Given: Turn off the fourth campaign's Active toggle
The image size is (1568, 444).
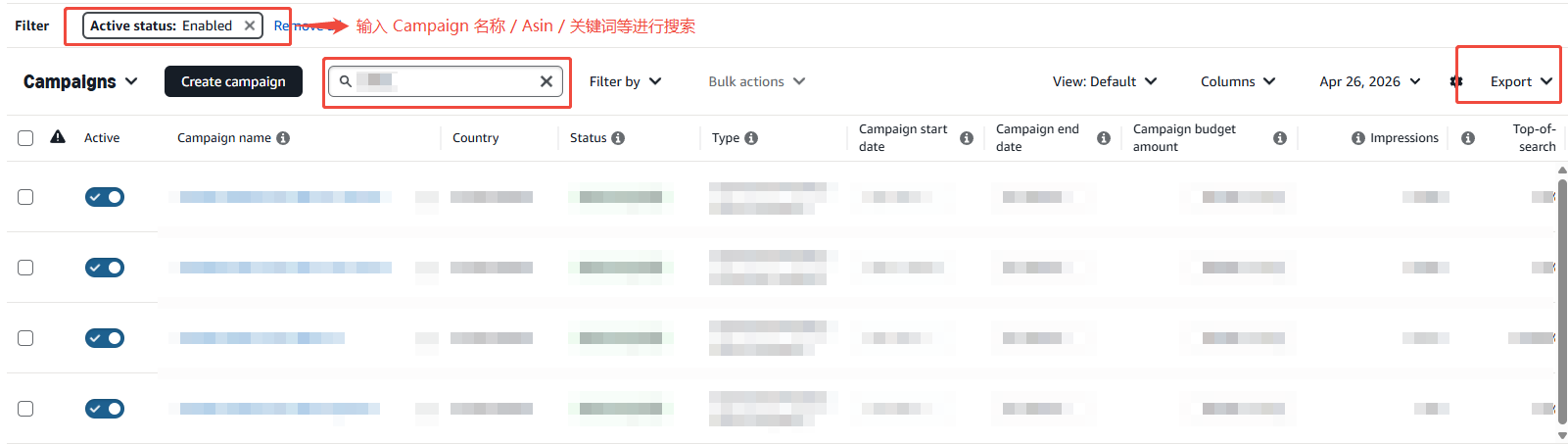Looking at the screenshot, I should pyautogui.click(x=105, y=409).
